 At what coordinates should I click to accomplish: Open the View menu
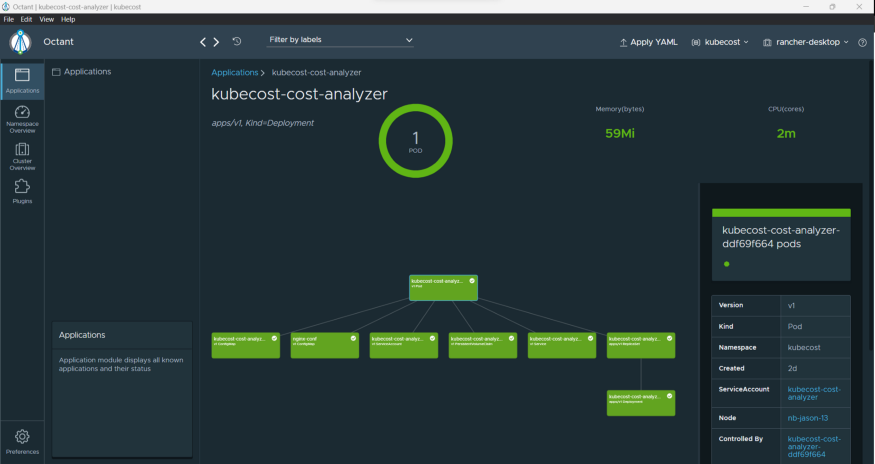coord(46,19)
